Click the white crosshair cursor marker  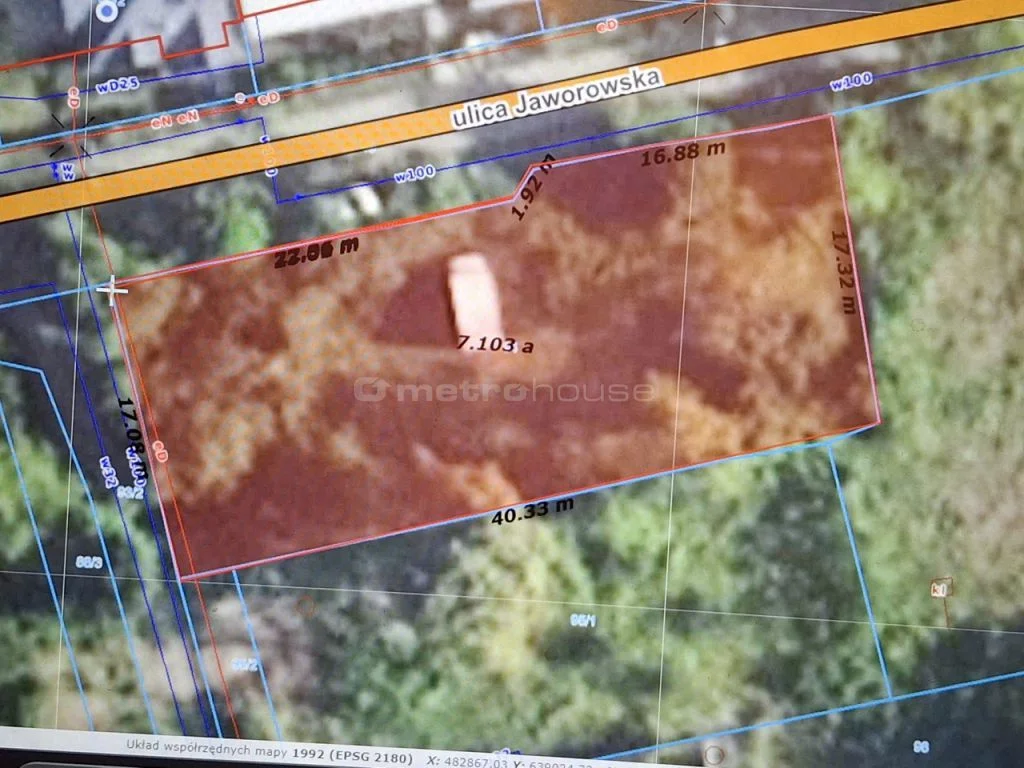(112, 290)
